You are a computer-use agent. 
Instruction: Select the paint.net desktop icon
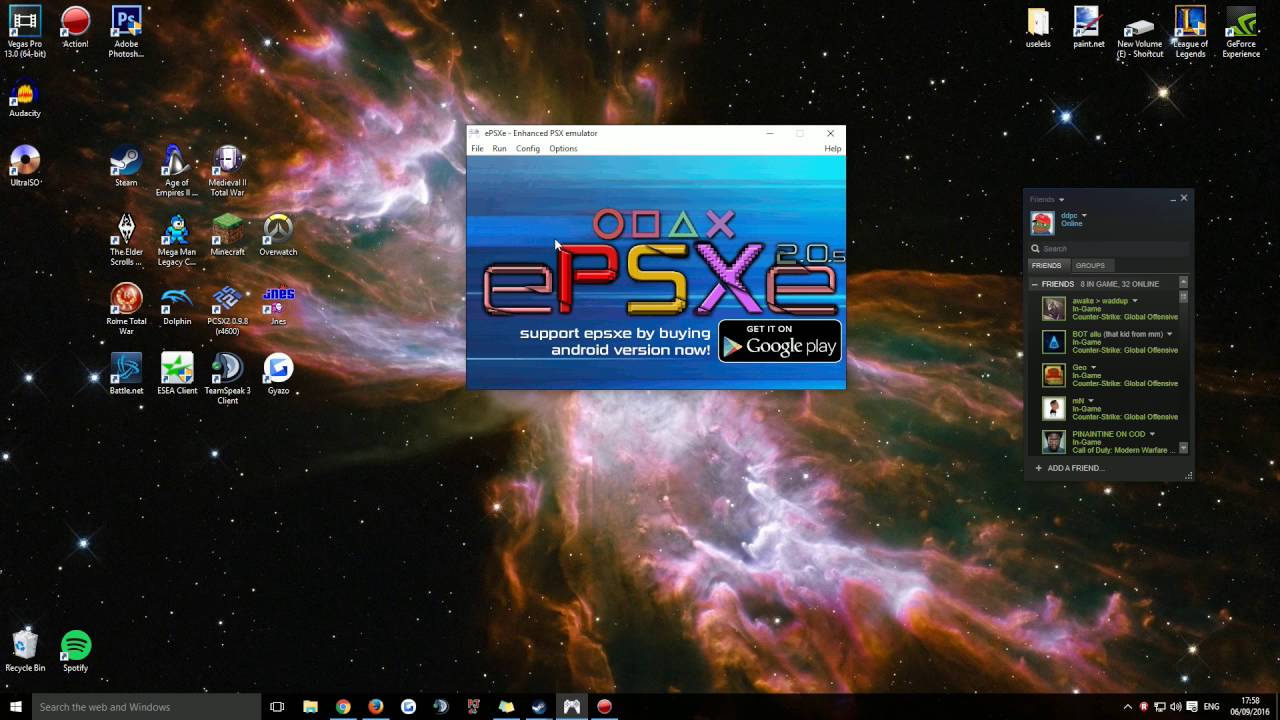tap(1088, 27)
